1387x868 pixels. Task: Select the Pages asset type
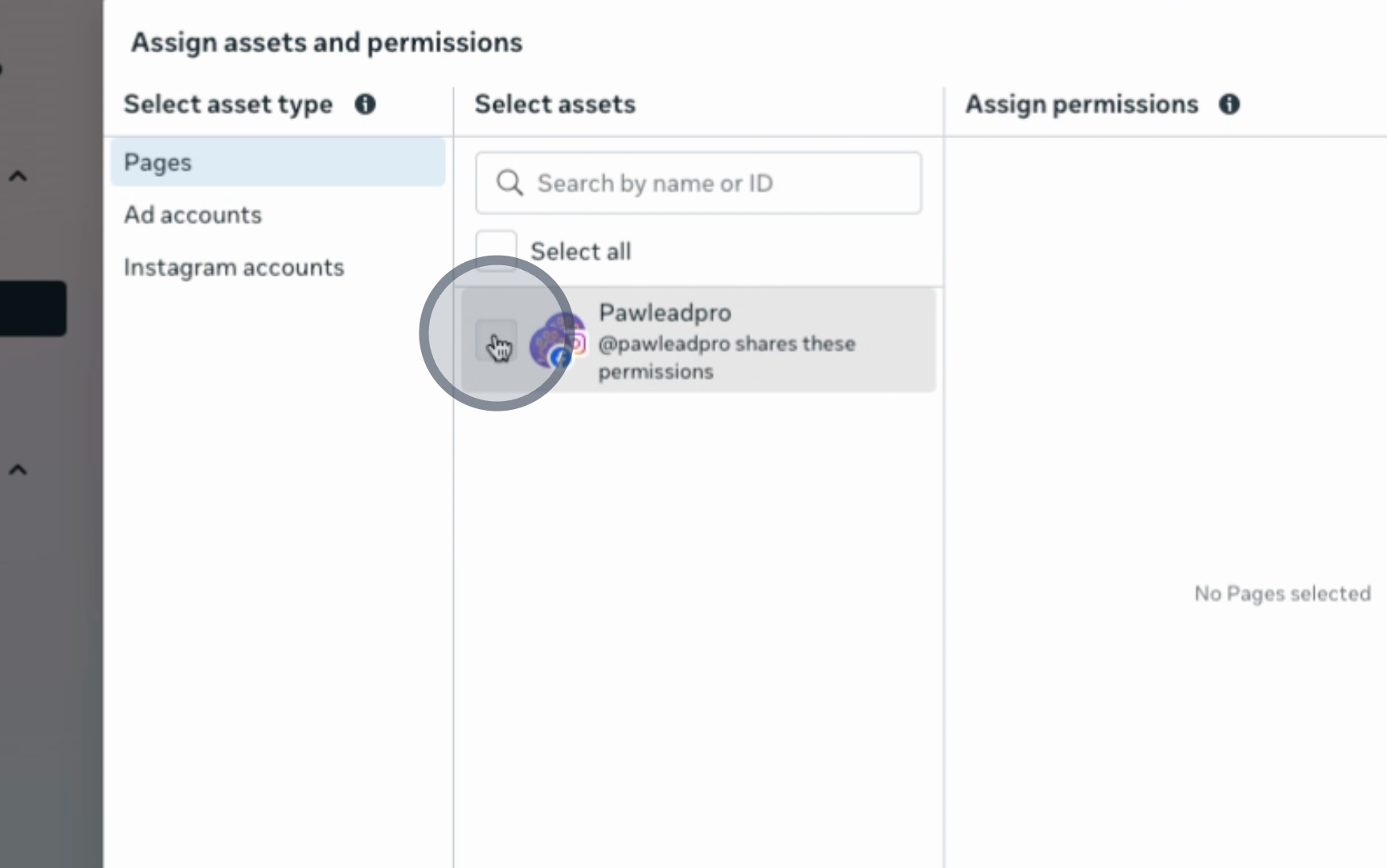coord(158,162)
